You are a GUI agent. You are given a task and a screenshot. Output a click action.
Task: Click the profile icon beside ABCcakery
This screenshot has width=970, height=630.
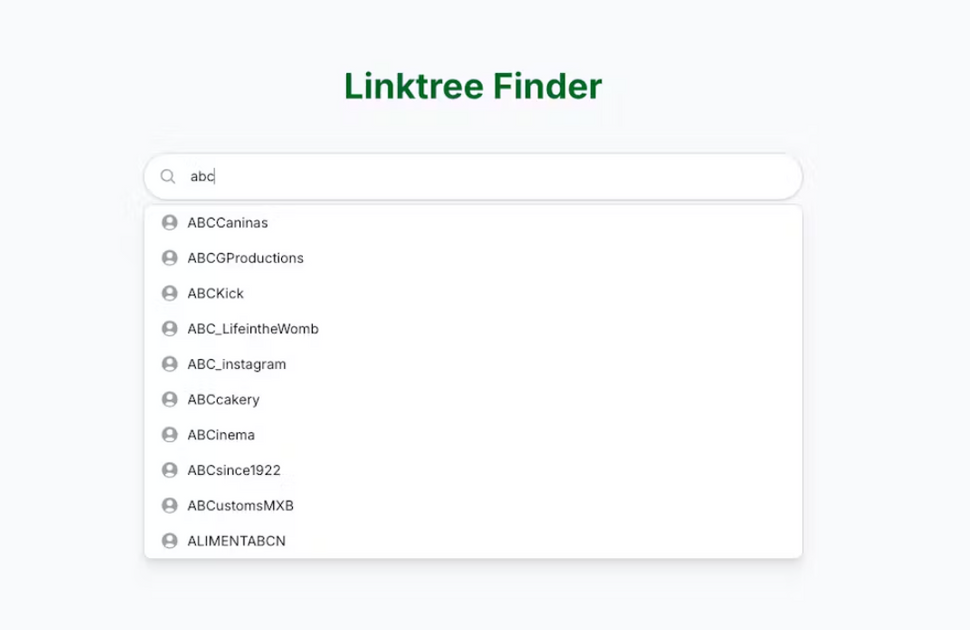[168, 399]
